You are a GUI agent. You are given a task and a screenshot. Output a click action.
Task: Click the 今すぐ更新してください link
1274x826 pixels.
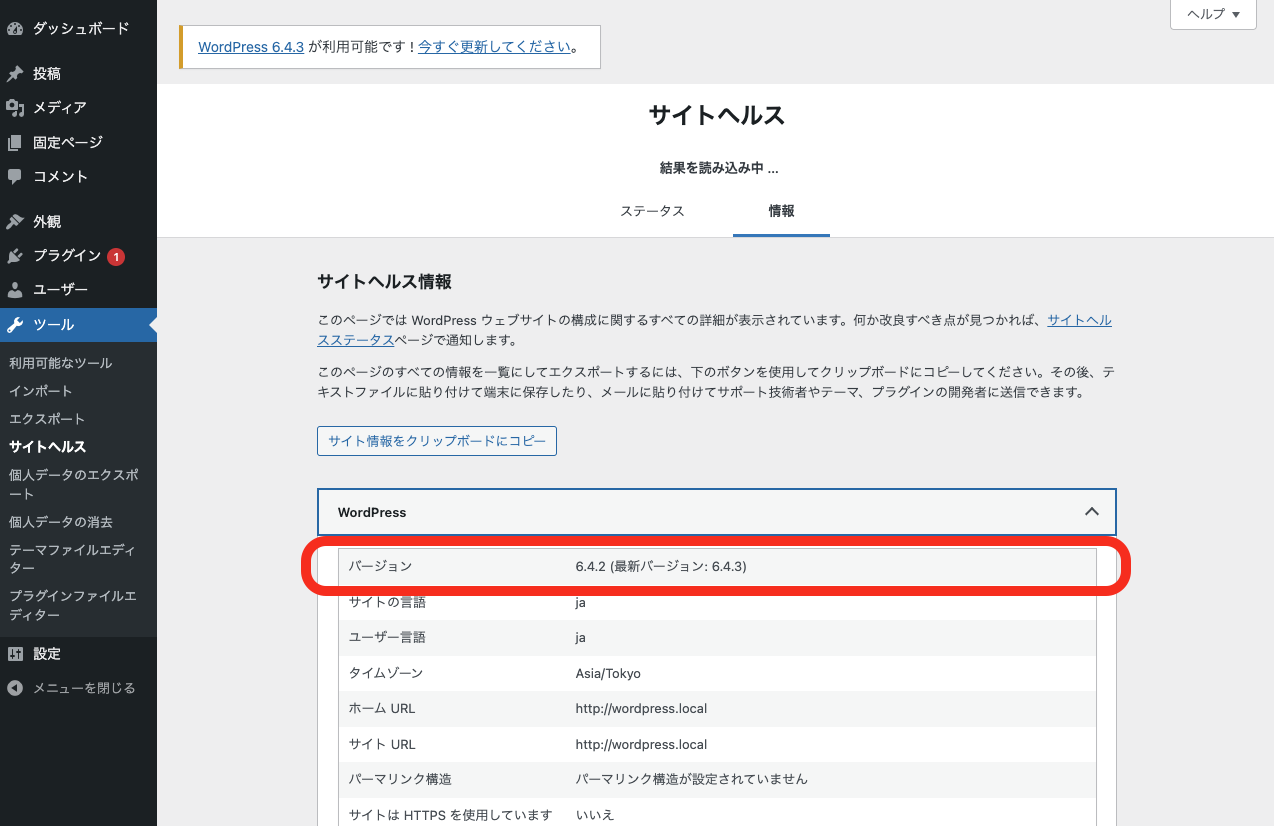tap(494, 47)
